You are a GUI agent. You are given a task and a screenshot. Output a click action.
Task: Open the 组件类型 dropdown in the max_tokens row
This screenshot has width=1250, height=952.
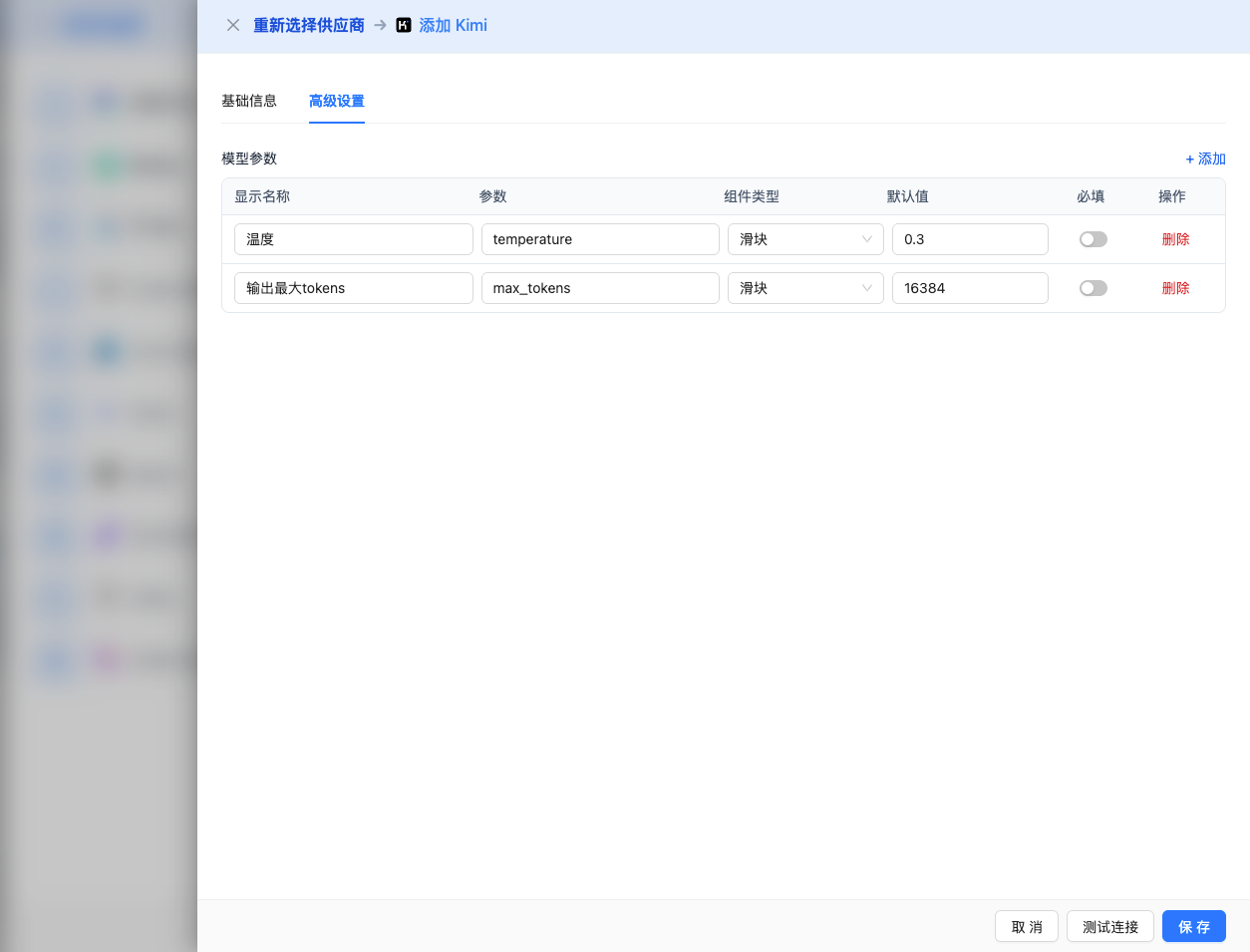[805, 287]
